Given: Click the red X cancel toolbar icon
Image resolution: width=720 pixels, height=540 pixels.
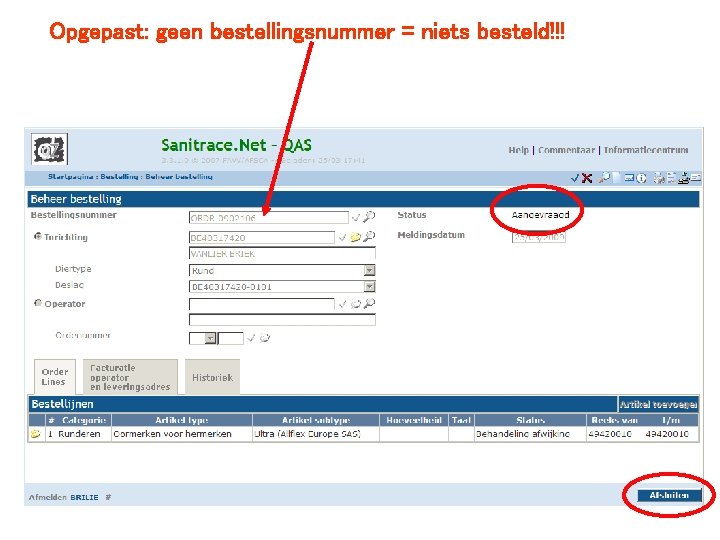Looking at the screenshot, I should pyautogui.click(x=586, y=178).
